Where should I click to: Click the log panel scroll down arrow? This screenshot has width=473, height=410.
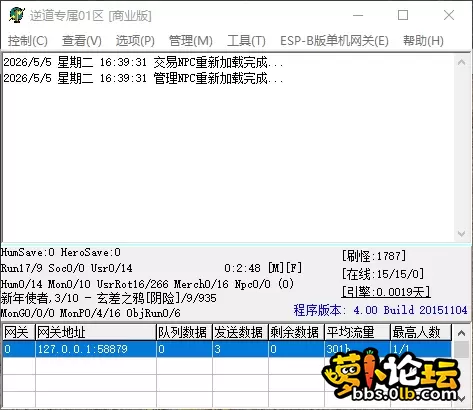coord(462,233)
